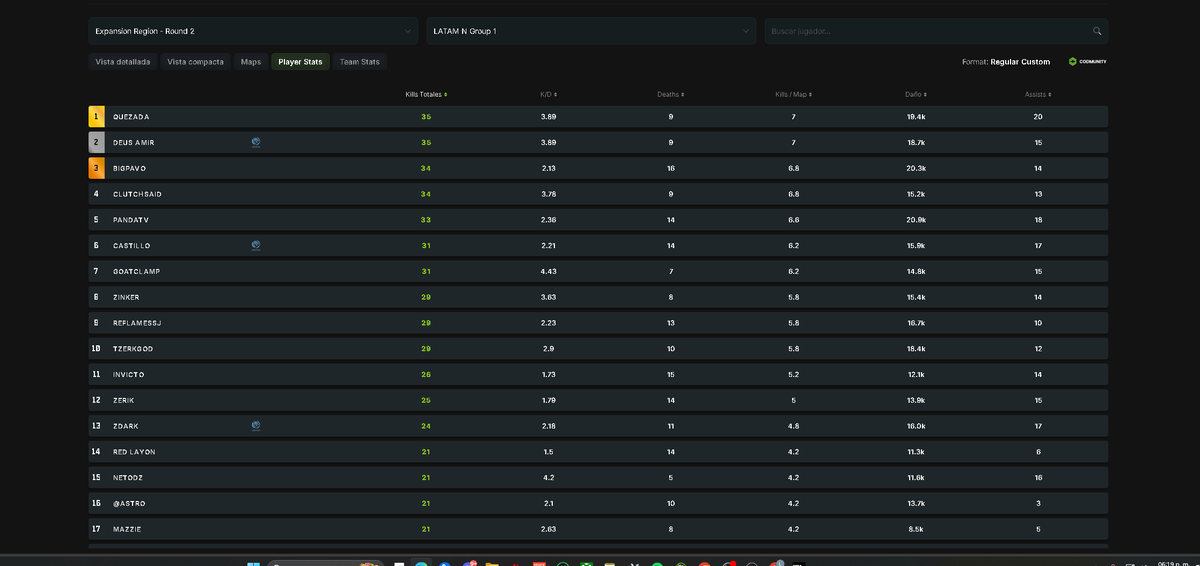Image resolution: width=1200 pixels, height=566 pixels.
Task: Select the Team Stats tab
Action: point(360,62)
